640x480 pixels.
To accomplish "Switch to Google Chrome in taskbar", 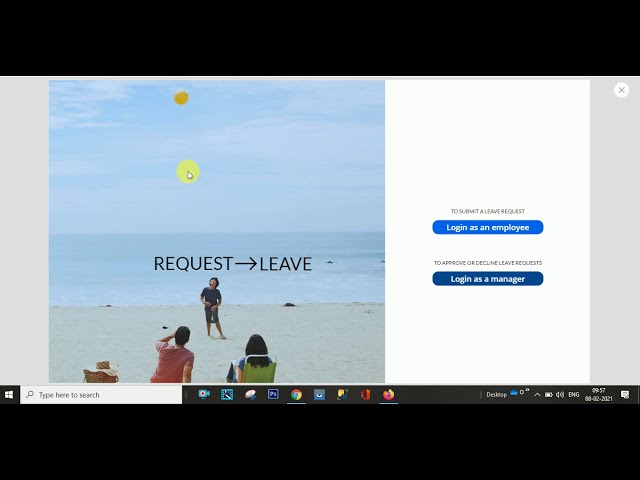I will click(x=296, y=394).
